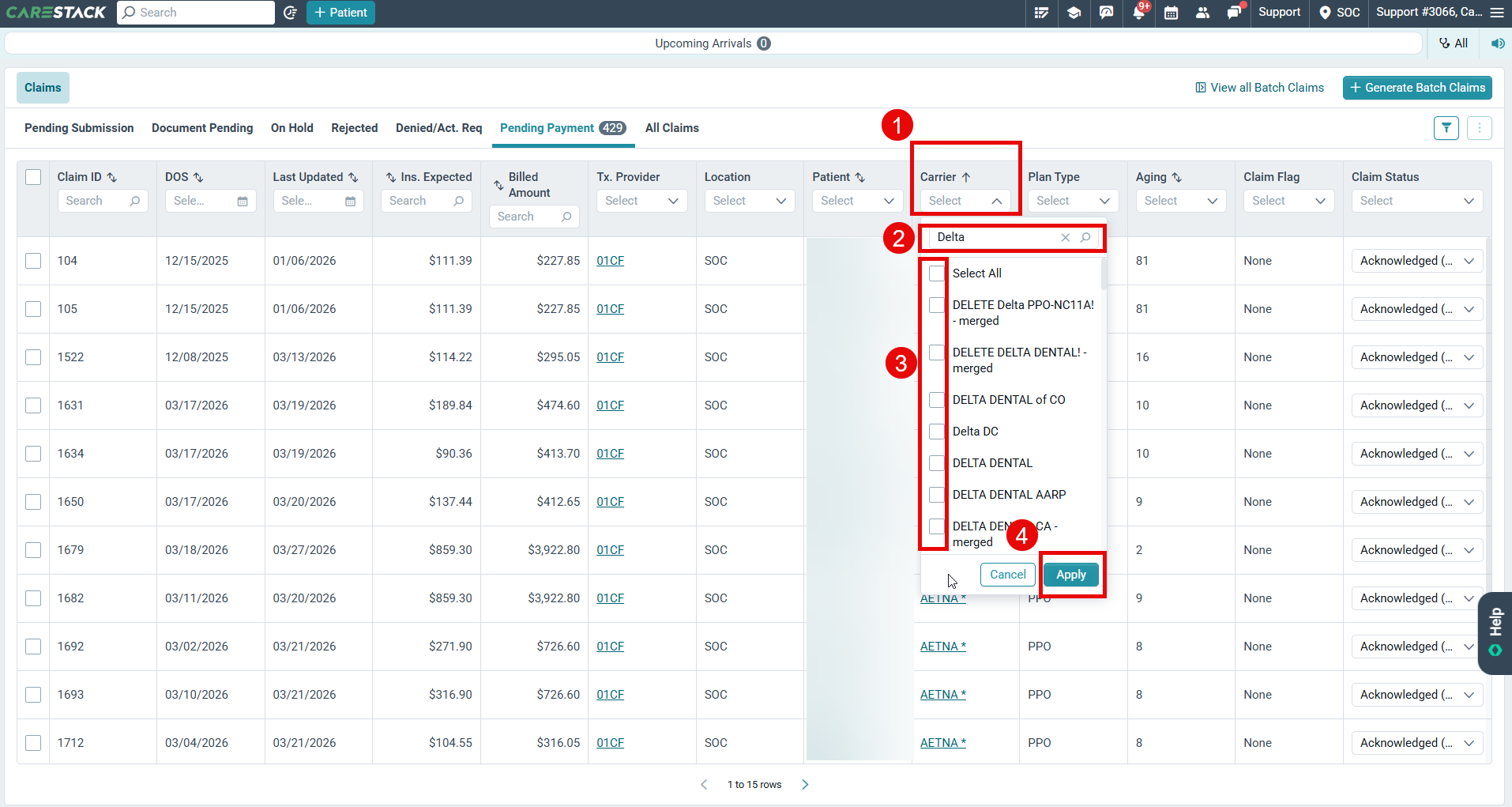
Task: Open the DOS date picker calendar icon
Action: coord(243,202)
